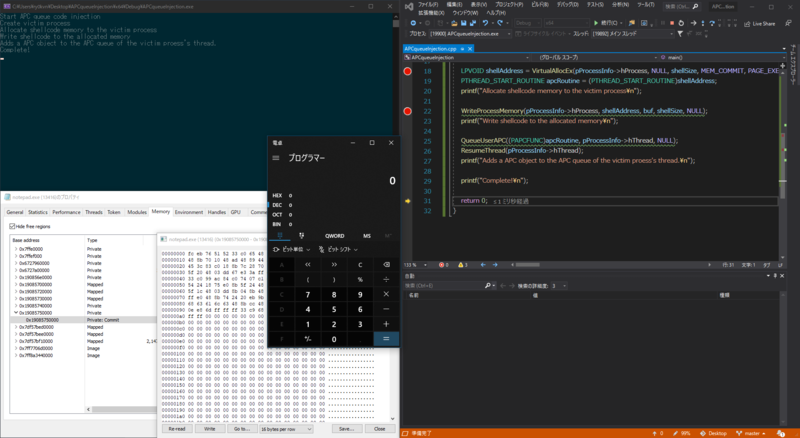This screenshot has width=800, height=438.
Task: Click the notifications icon in Visual Studio status bar
Action: (x=781, y=433)
